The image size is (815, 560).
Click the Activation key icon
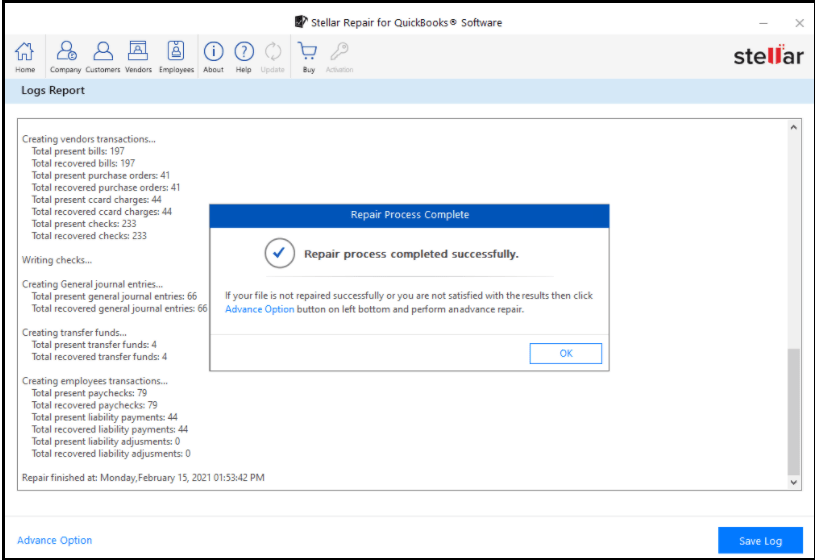[339, 55]
